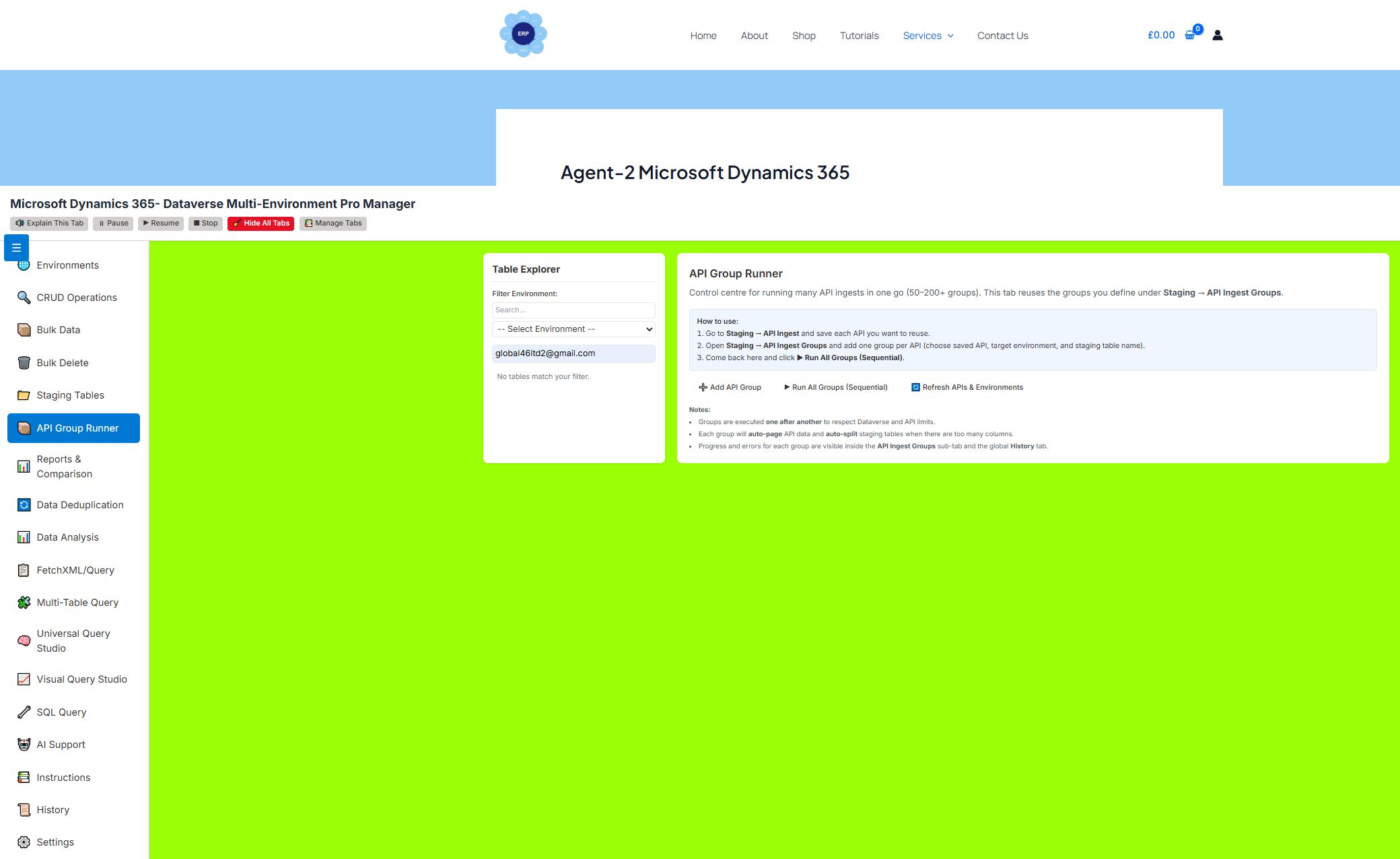Screen dimensions: 1400x859
Task: Click the AI Support robot icon
Action: tap(24, 744)
